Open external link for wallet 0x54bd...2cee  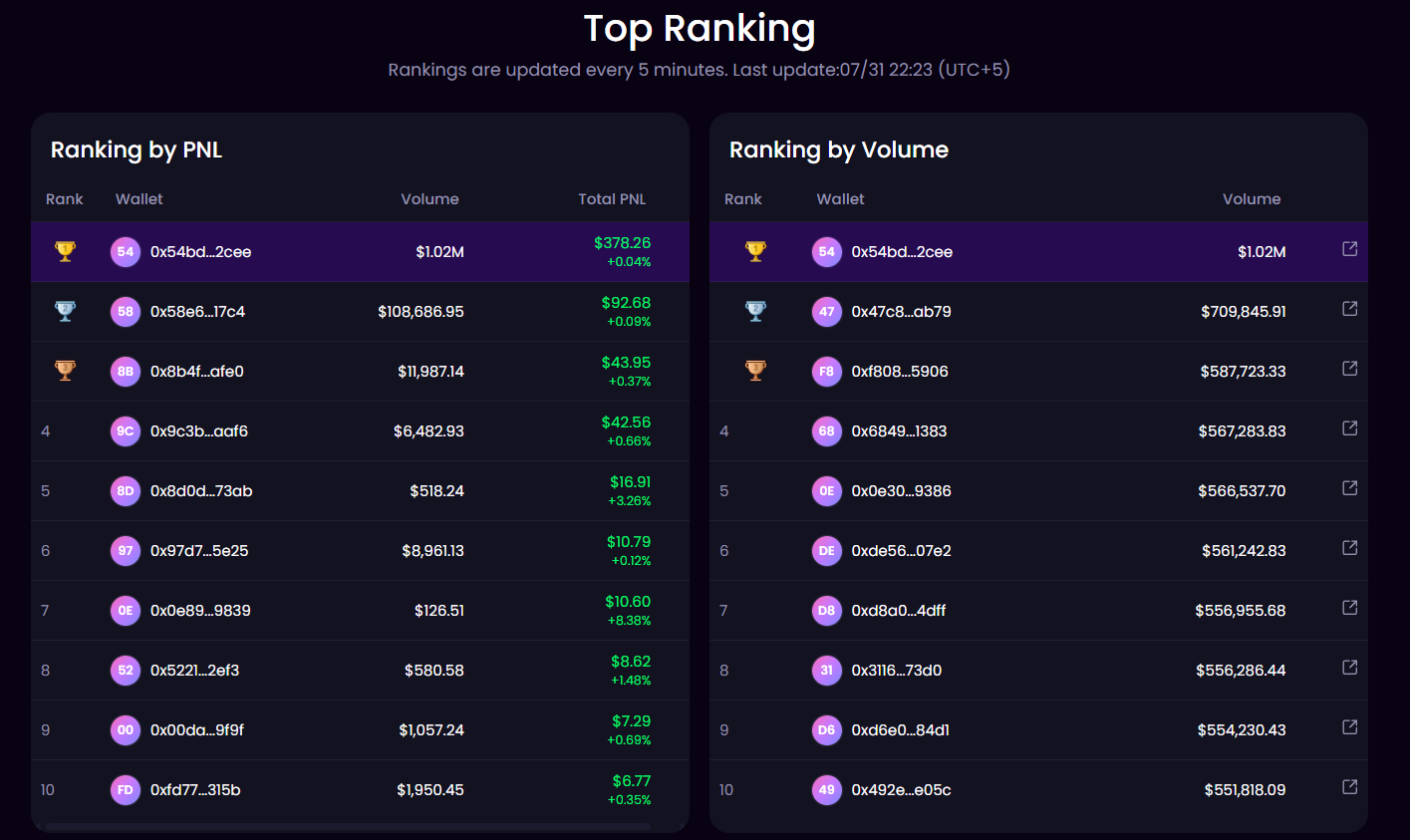(x=1350, y=249)
